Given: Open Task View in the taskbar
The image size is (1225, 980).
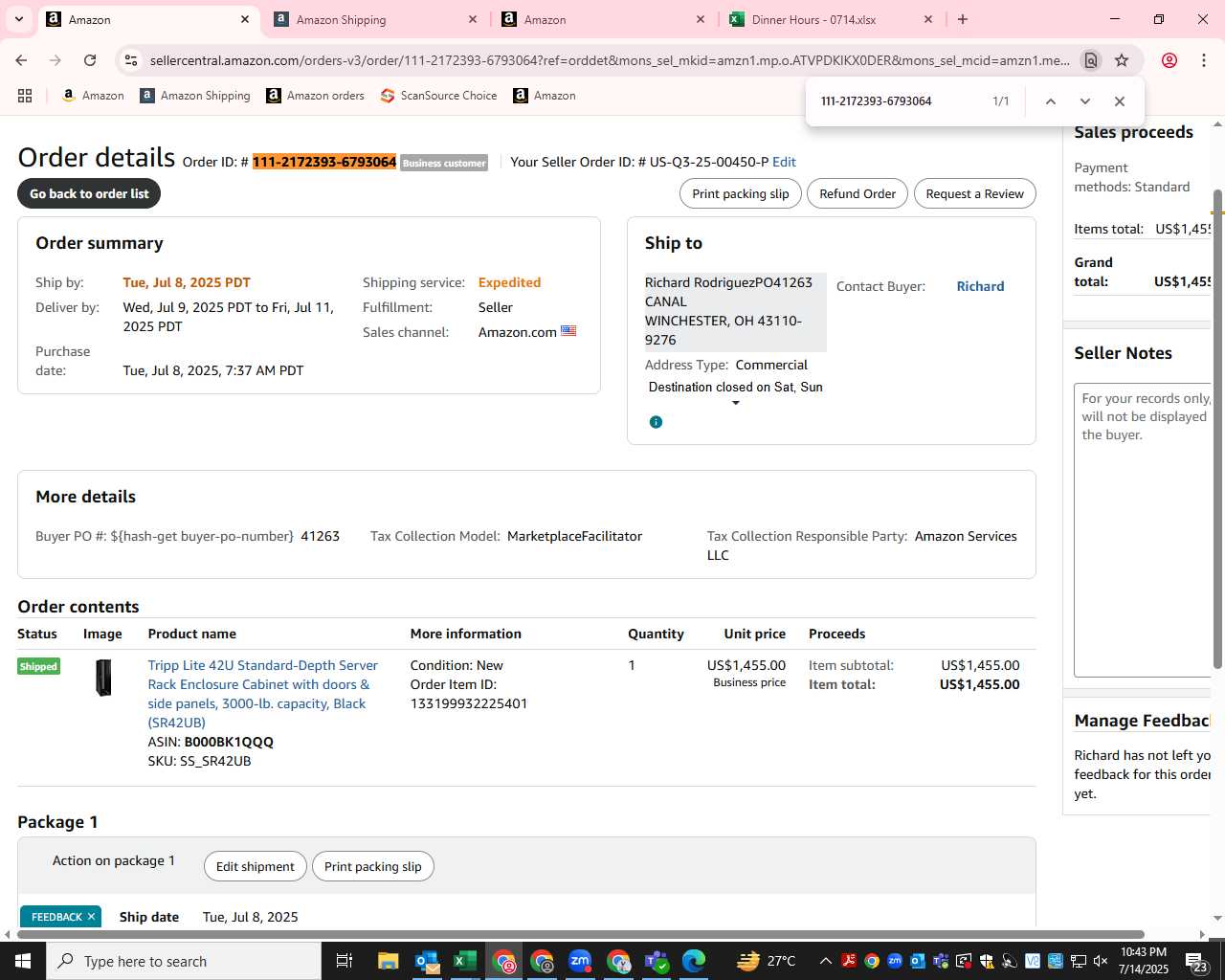Looking at the screenshot, I should (x=345, y=961).
